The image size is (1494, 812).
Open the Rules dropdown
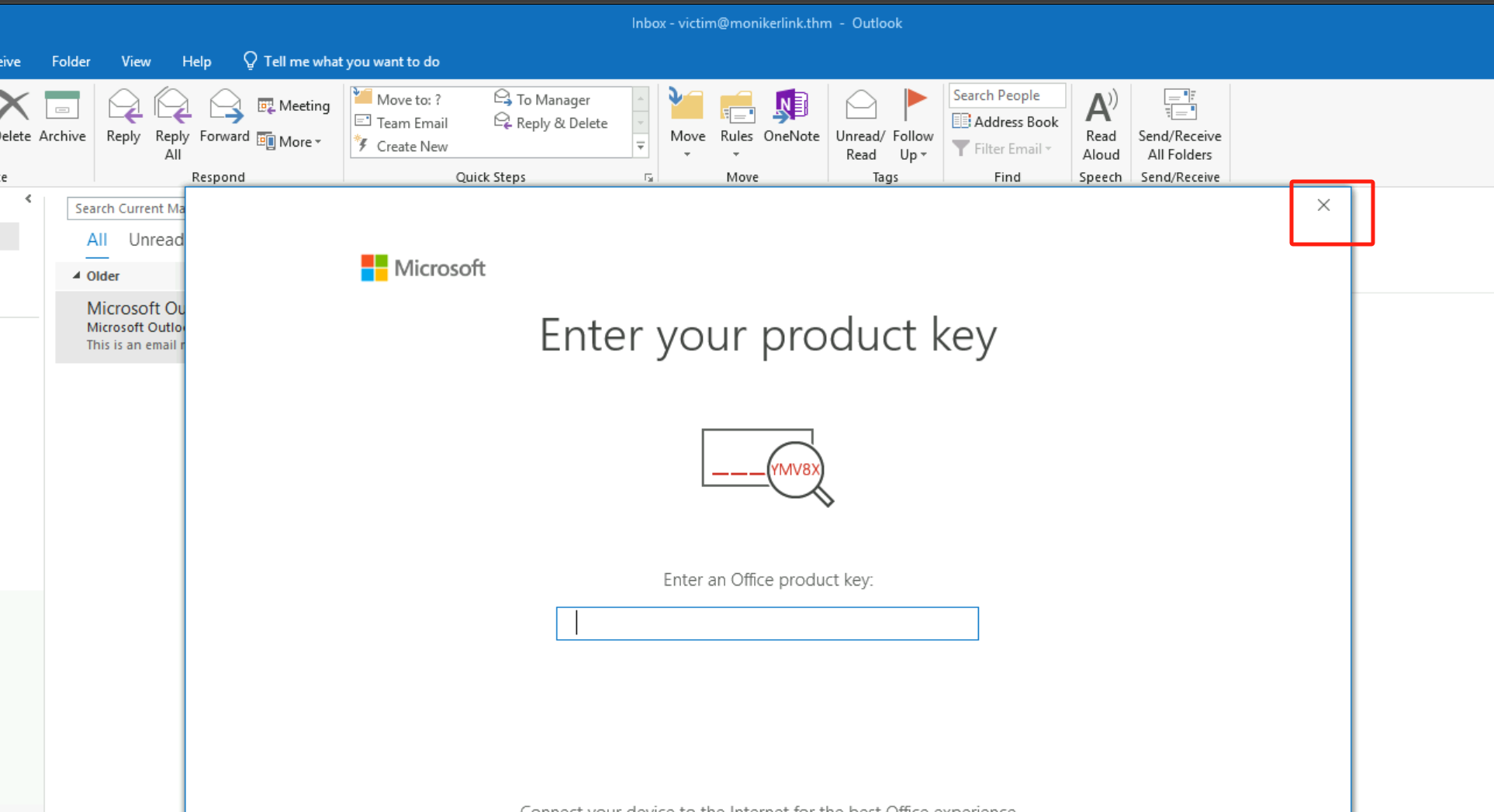pos(736,124)
